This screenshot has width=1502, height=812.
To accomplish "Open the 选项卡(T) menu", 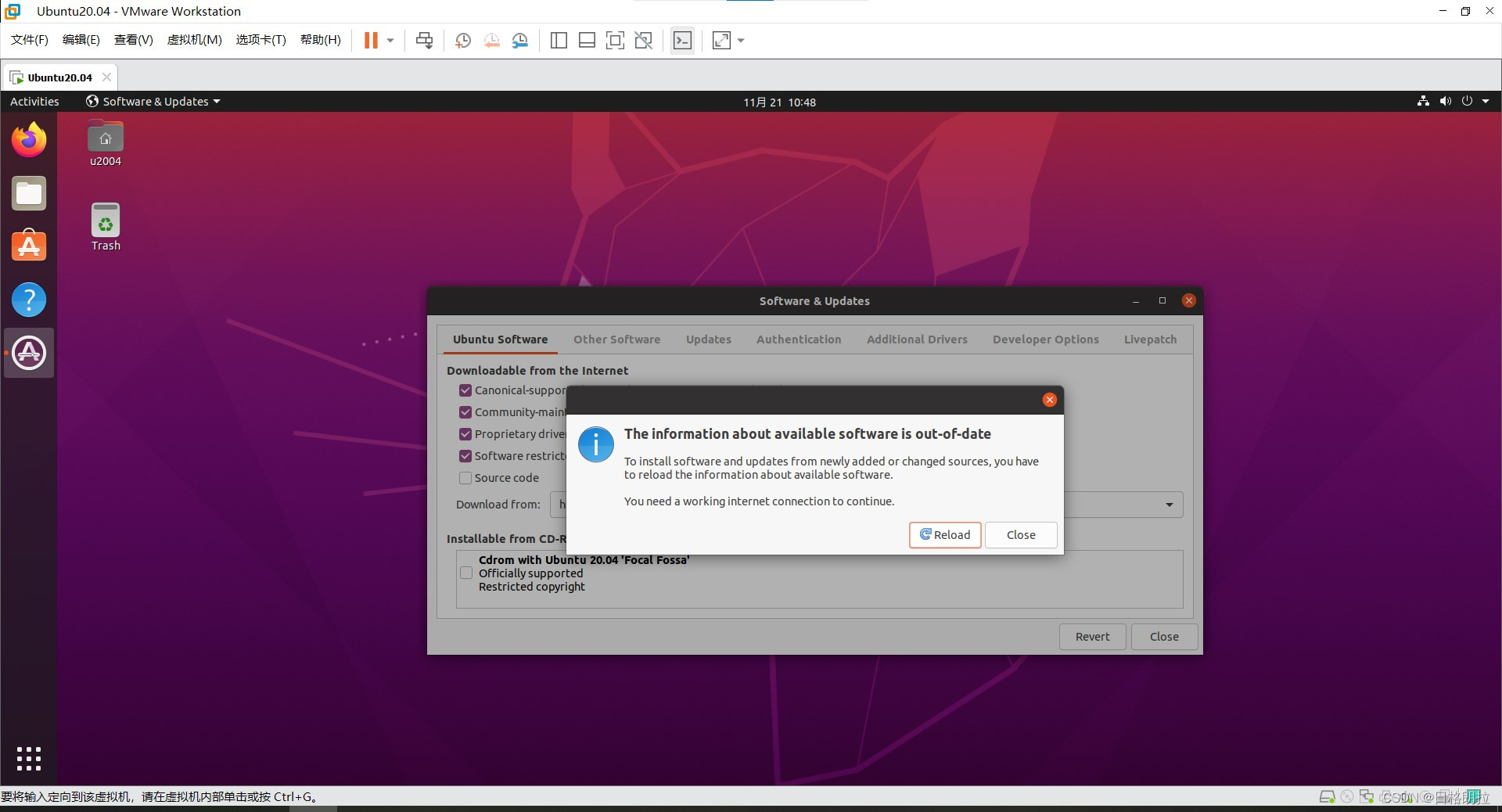I will (x=261, y=40).
